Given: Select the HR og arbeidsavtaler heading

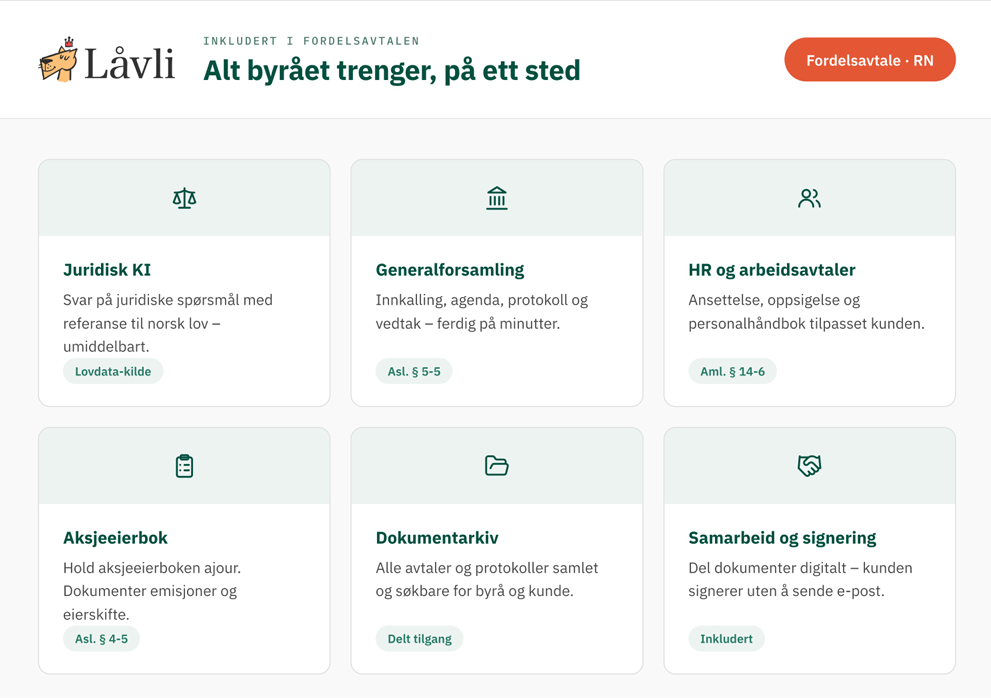Looking at the screenshot, I should coord(772,270).
